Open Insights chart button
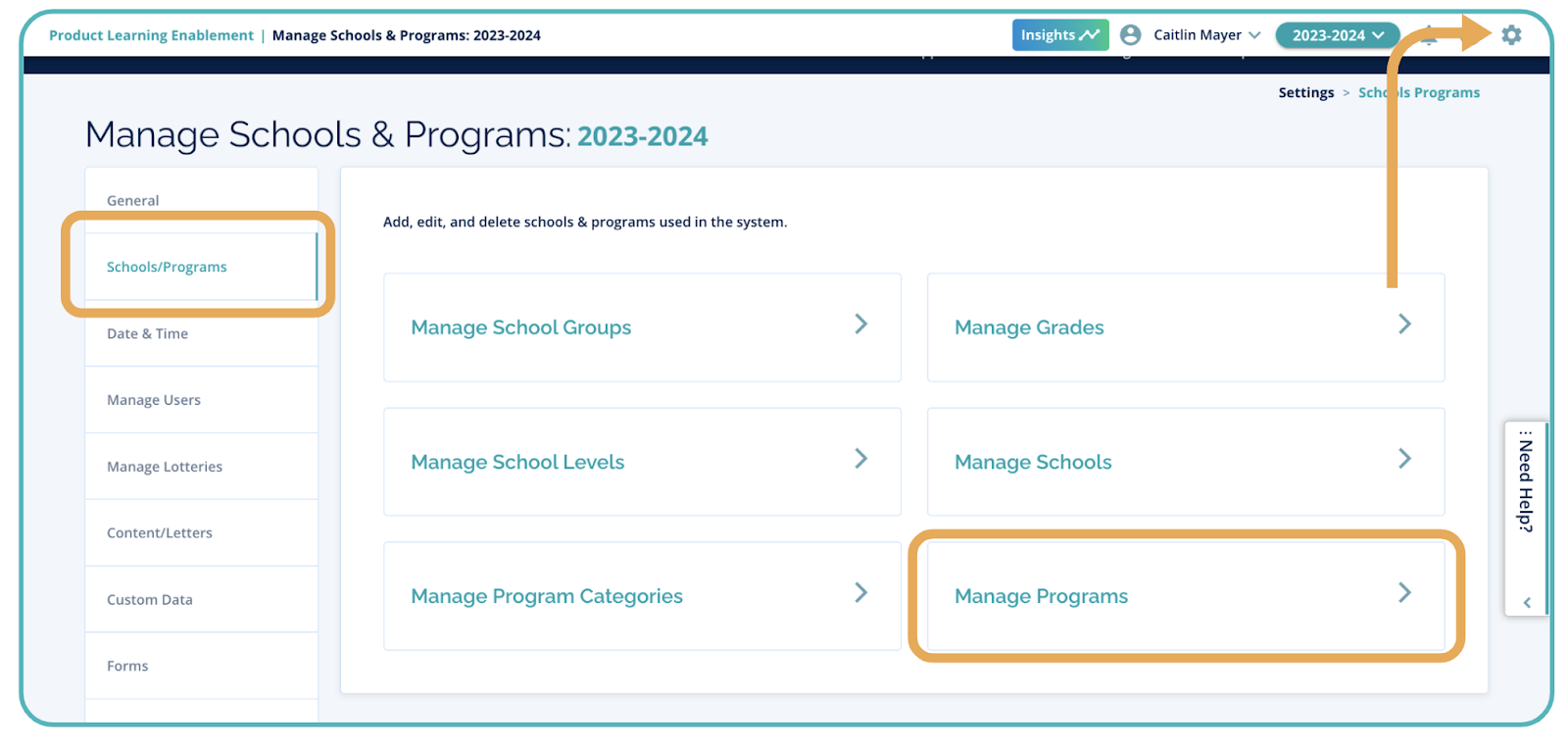This screenshot has width=1568, height=750. (x=1059, y=35)
